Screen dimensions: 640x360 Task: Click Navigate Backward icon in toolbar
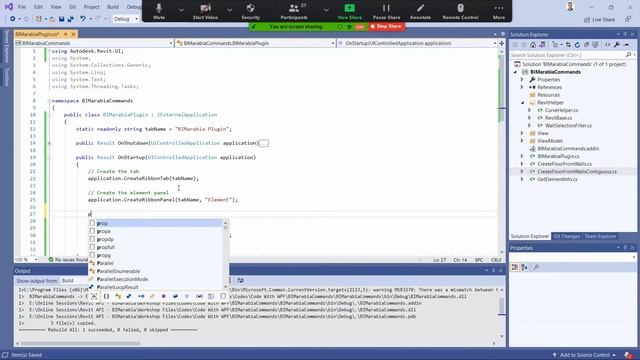[12, 19]
